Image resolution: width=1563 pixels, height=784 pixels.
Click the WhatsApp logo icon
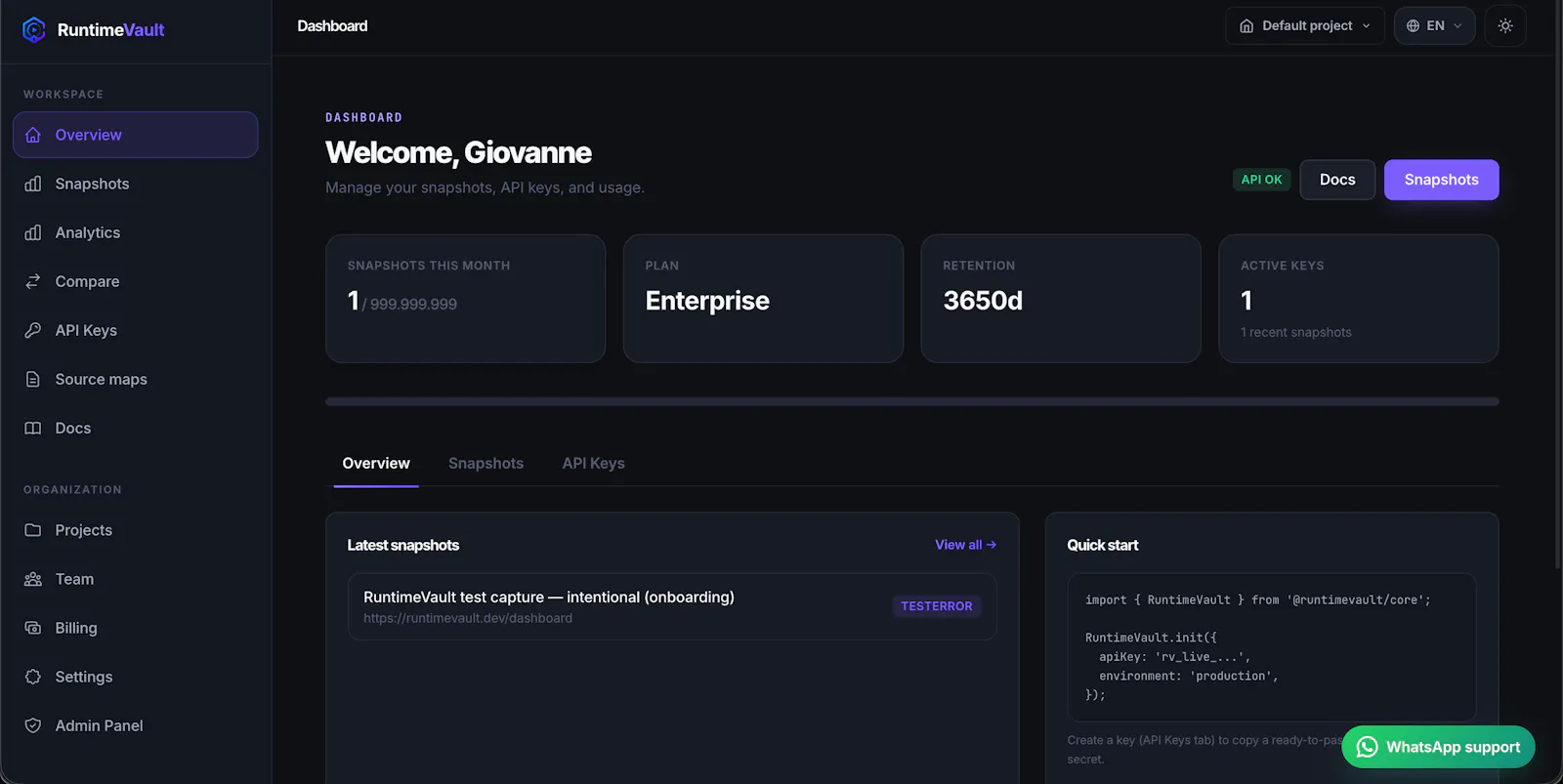[x=1368, y=747]
